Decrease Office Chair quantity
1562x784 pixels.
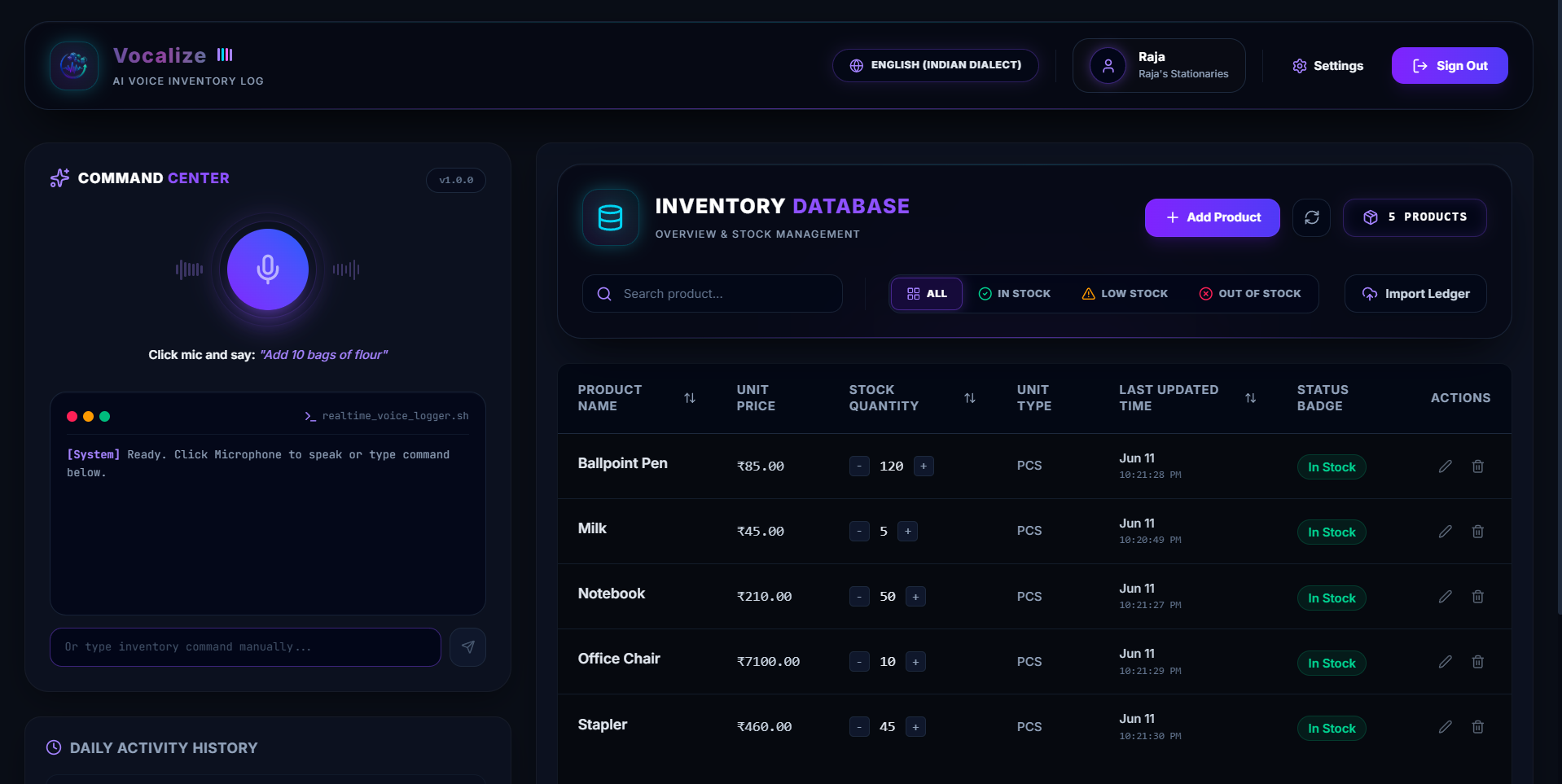coord(859,662)
